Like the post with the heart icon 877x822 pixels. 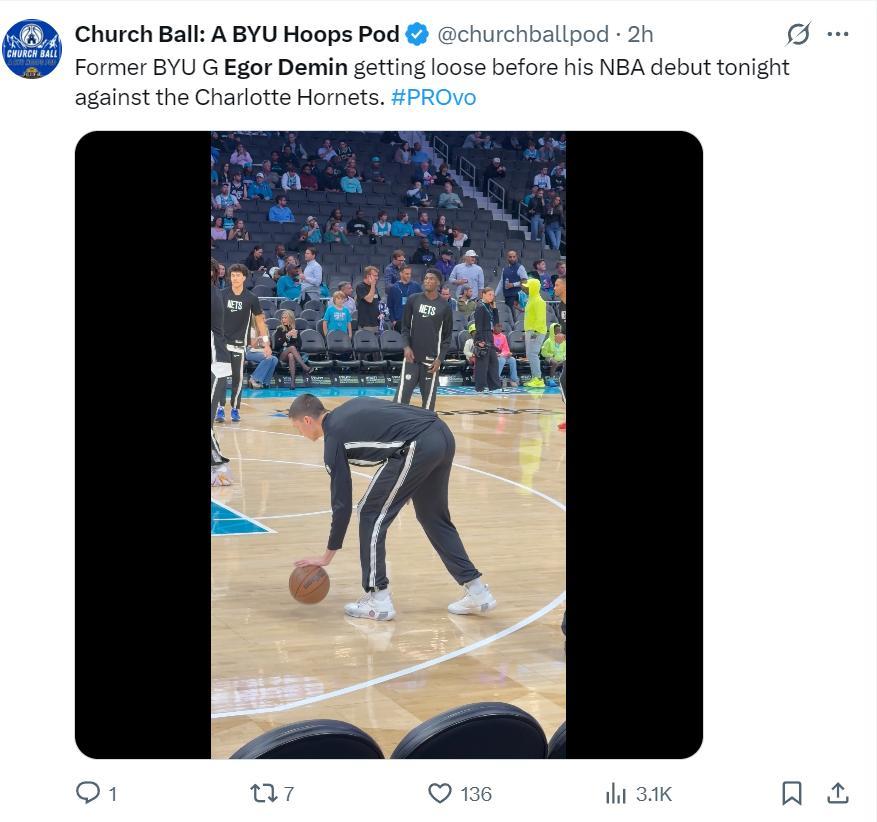click(x=440, y=793)
